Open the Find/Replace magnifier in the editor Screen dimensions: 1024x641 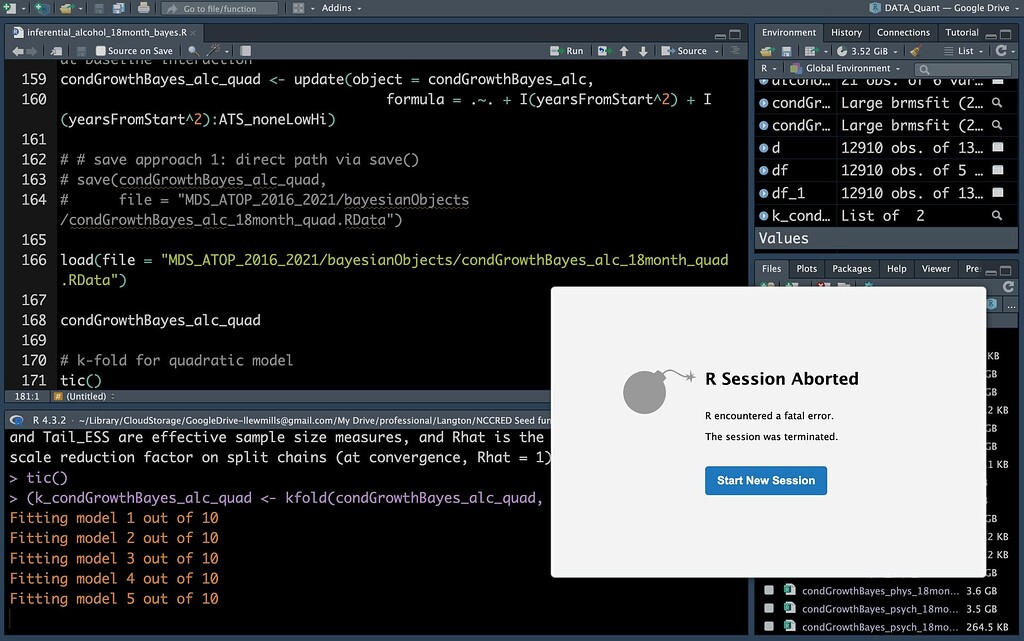click(x=194, y=50)
